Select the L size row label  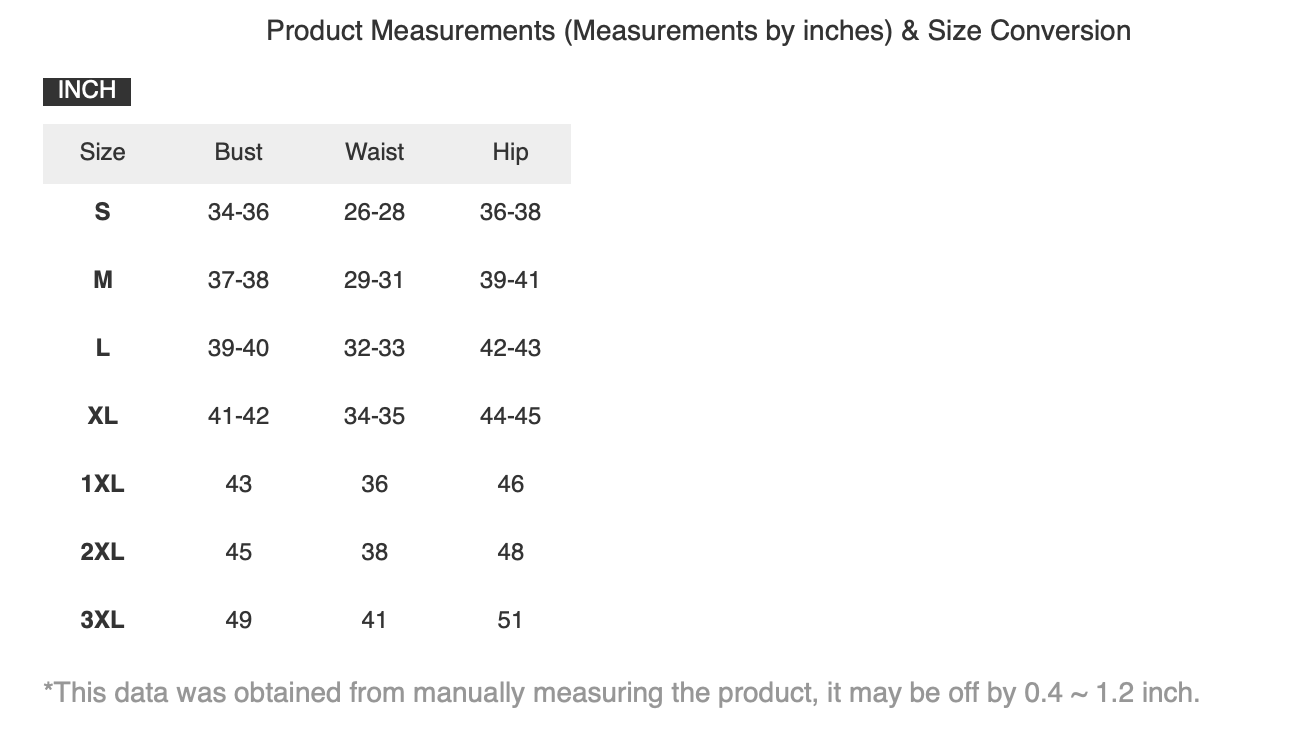[x=102, y=348]
